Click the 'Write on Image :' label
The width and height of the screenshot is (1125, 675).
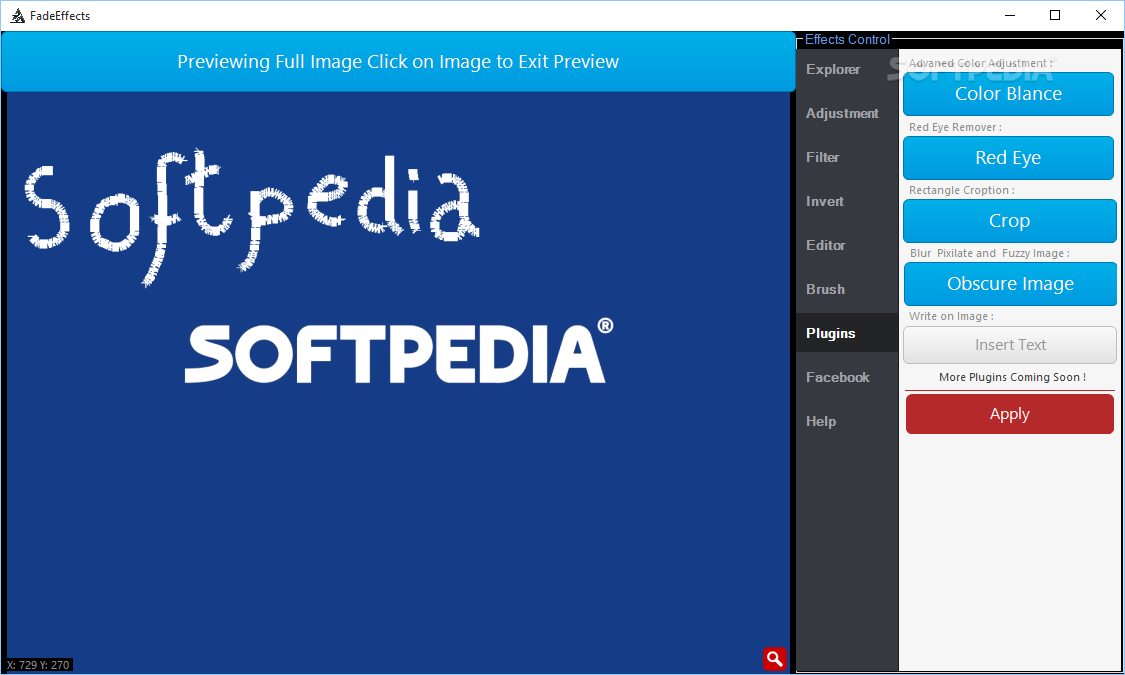point(951,316)
